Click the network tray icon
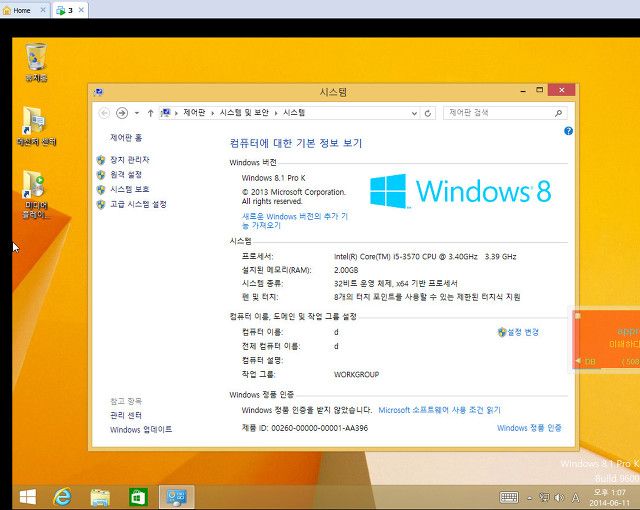640x510 pixels. tap(544, 497)
